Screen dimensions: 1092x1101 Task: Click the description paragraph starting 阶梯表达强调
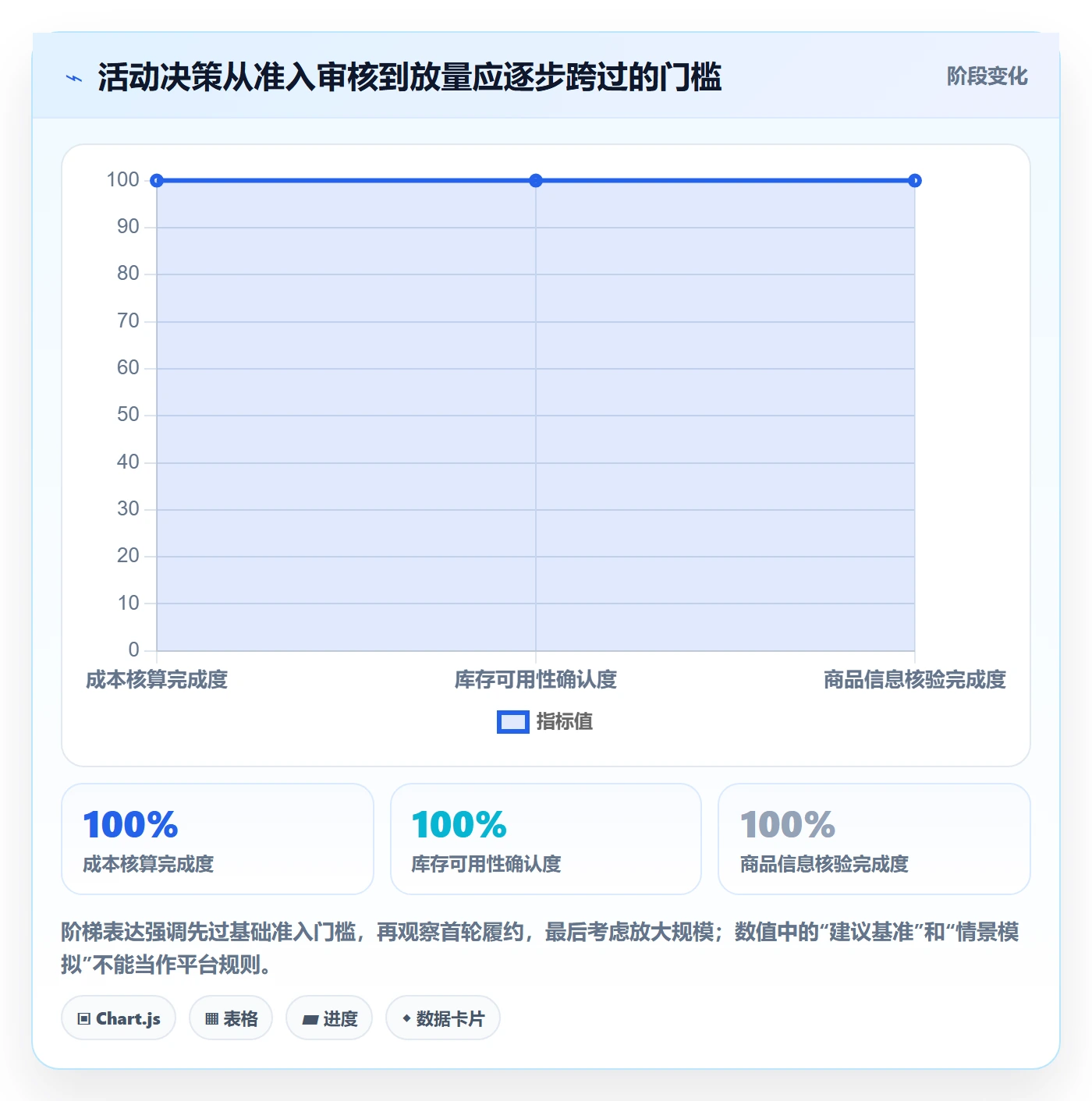point(540,948)
